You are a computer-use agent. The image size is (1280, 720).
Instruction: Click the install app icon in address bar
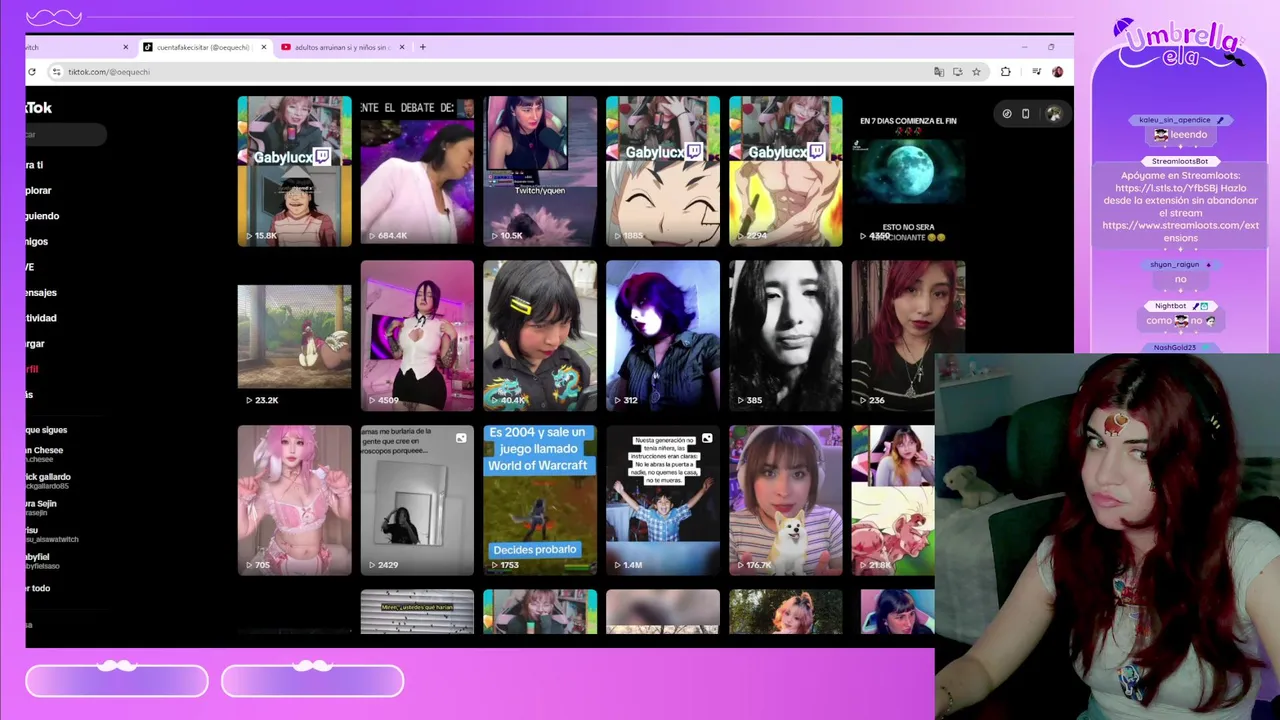coord(957,72)
